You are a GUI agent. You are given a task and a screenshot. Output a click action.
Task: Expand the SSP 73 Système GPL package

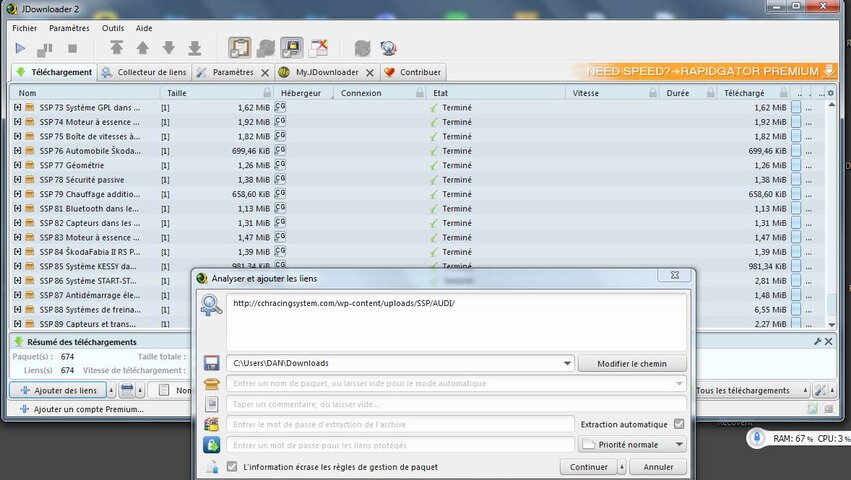coord(17,108)
